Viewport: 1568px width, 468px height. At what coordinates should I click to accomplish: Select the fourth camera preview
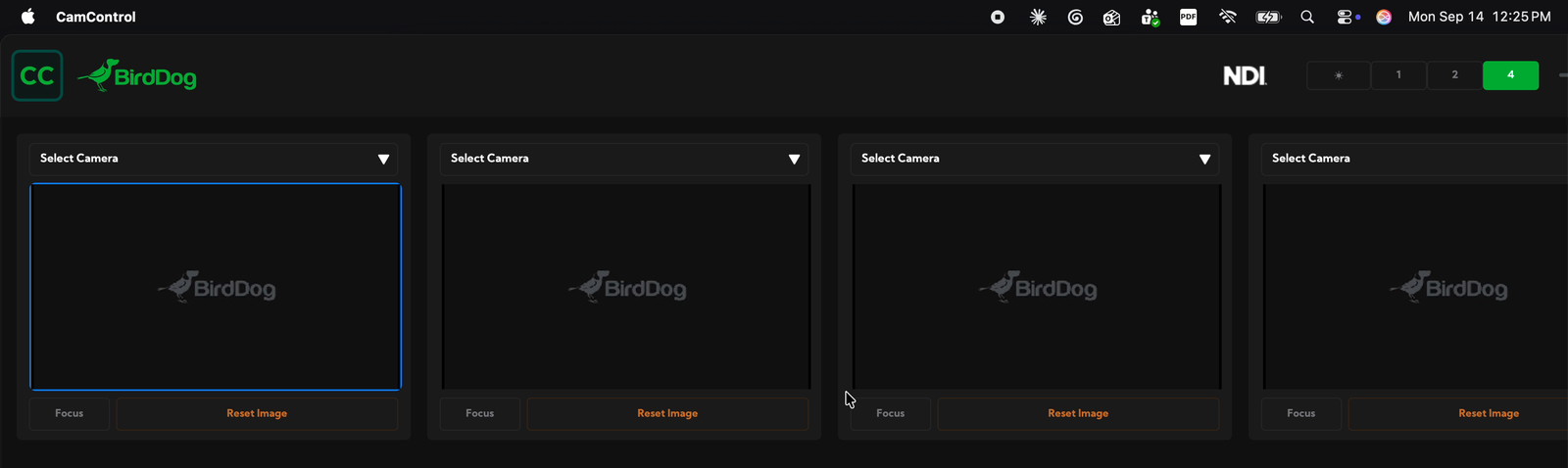pos(1415,287)
